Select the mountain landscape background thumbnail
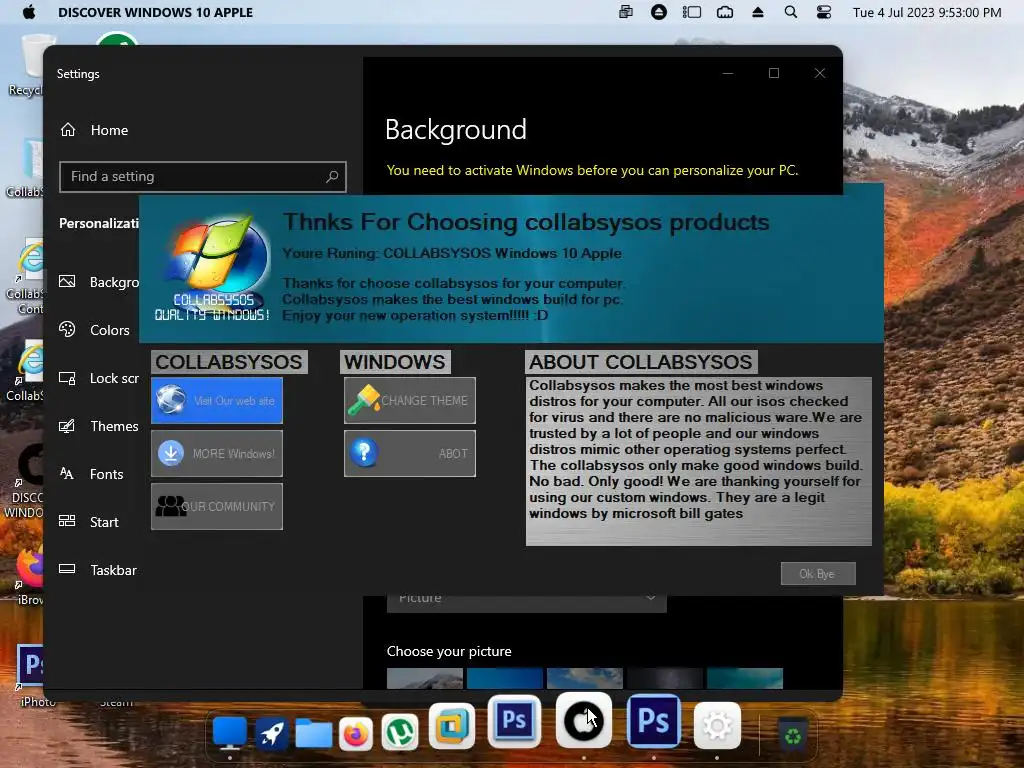This screenshot has height=768, width=1024. 424,678
